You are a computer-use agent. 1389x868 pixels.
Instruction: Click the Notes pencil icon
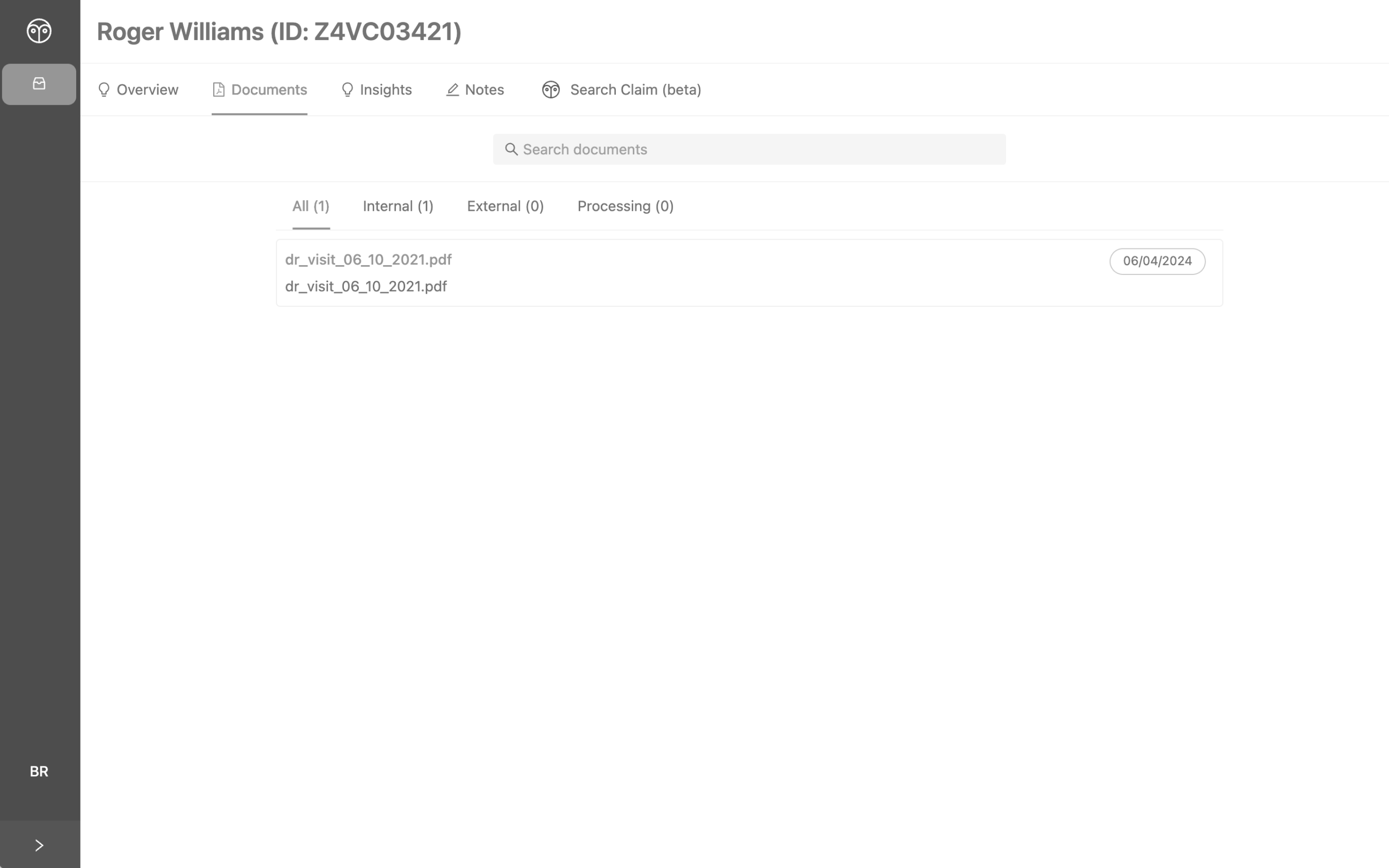[452, 90]
